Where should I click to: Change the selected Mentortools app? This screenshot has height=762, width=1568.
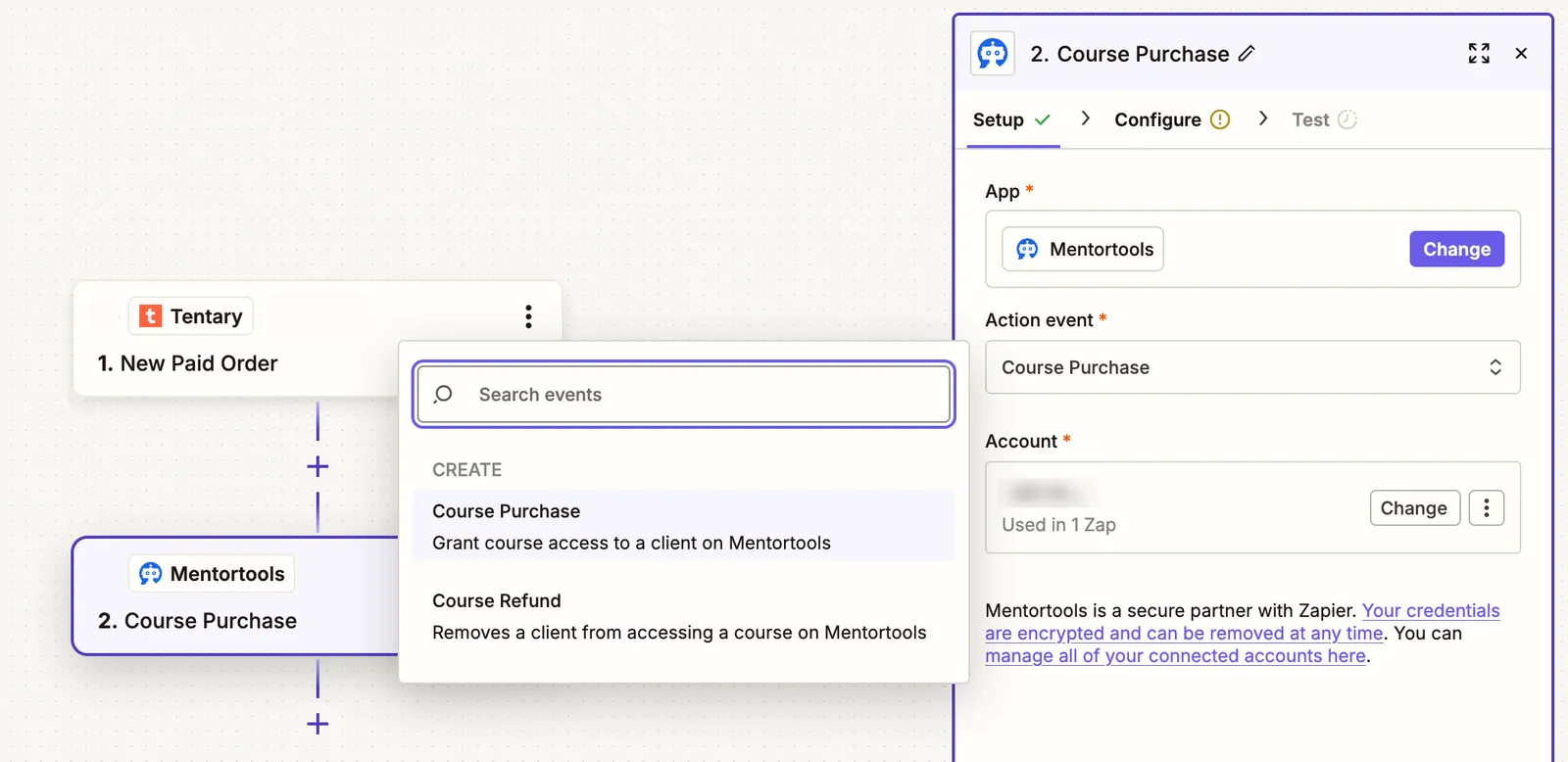(x=1456, y=249)
